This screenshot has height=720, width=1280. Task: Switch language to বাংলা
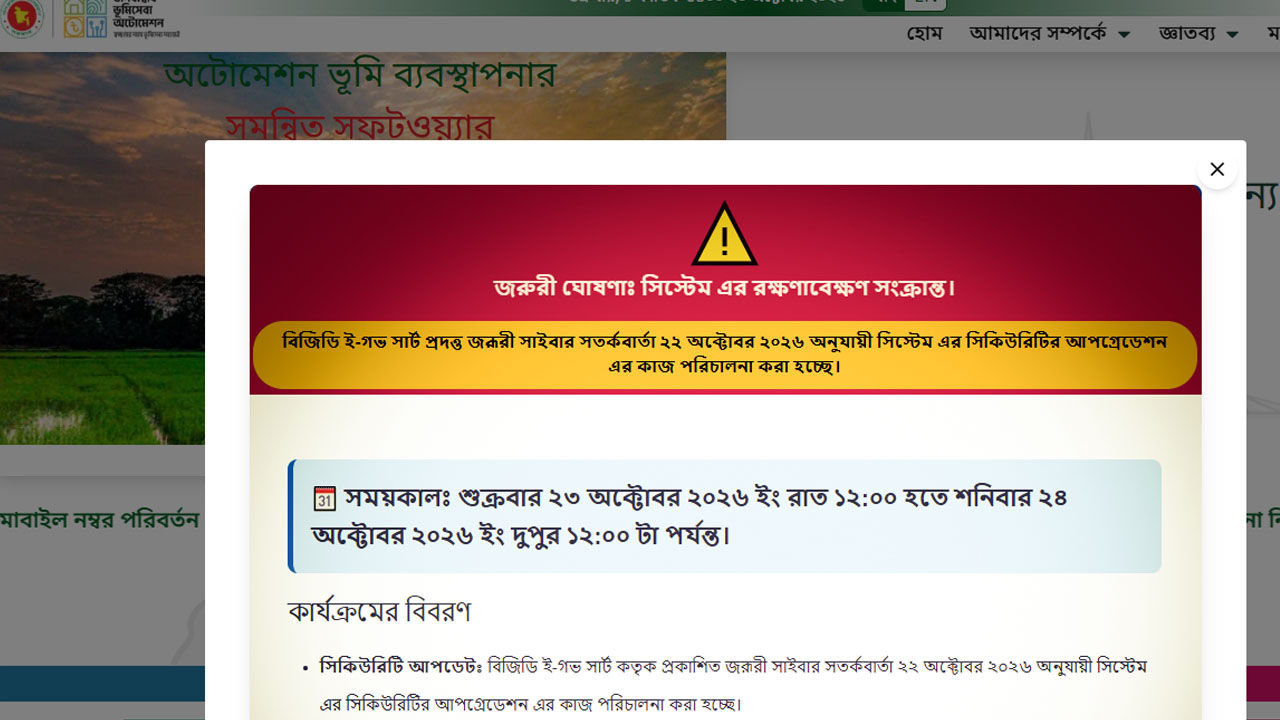[x=884, y=3]
